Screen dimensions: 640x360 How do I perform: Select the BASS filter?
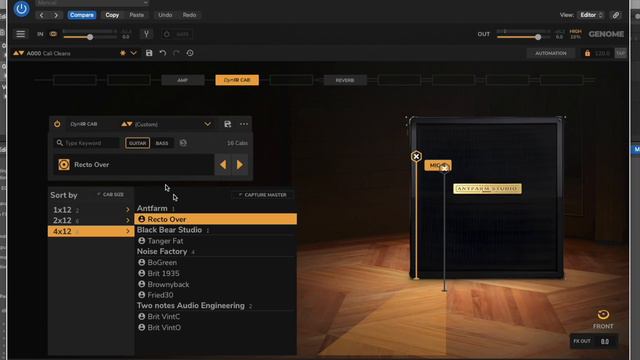(x=162, y=143)
